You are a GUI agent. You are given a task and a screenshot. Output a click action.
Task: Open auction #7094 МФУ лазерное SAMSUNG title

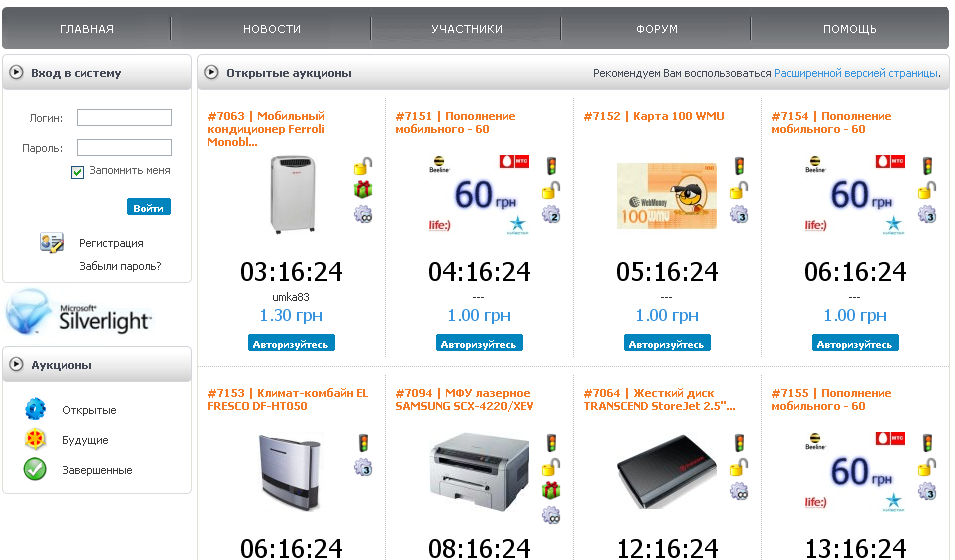click(x=464, y=399)
